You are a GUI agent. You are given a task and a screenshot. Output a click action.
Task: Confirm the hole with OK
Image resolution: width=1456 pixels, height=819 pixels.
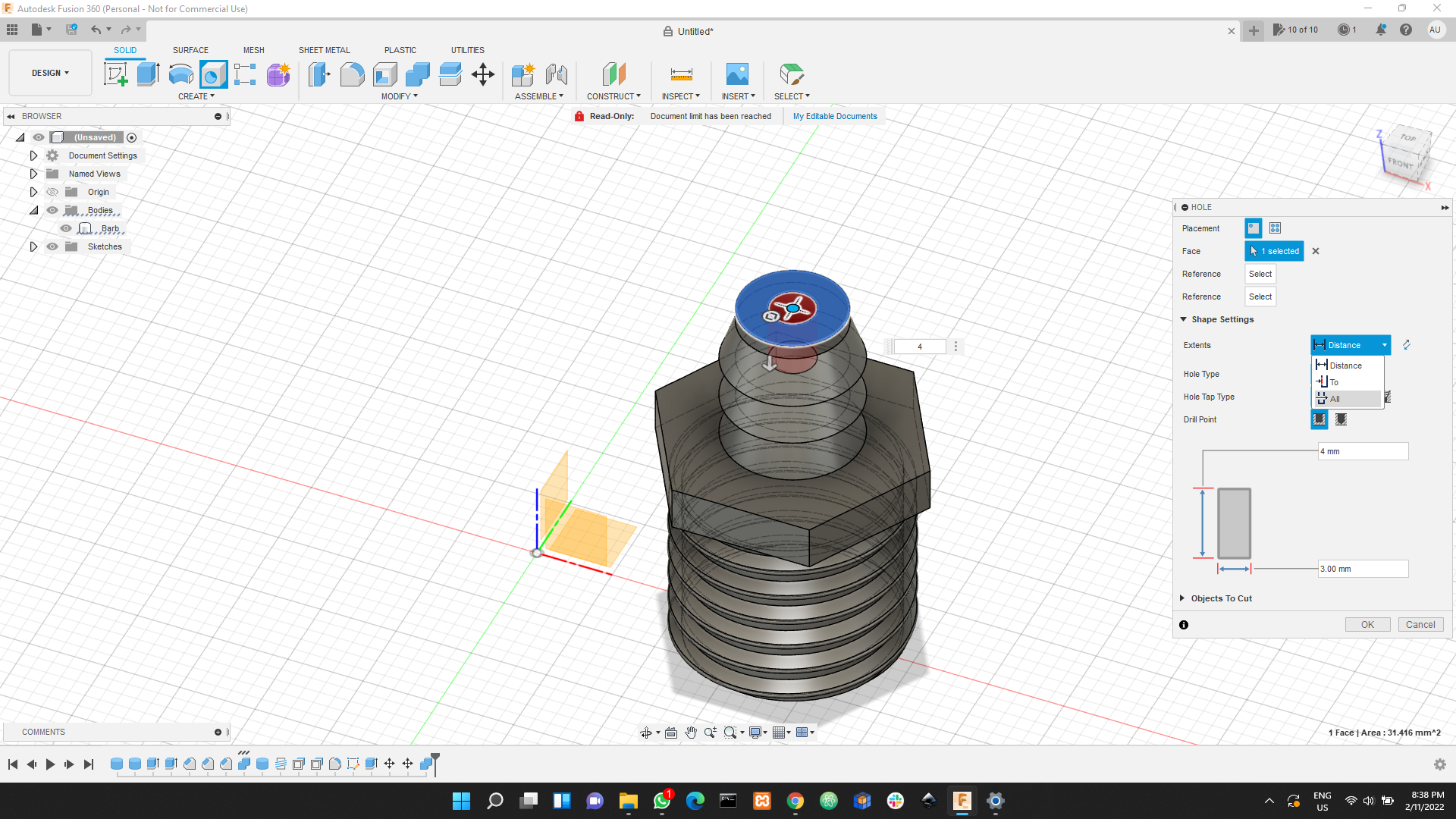pyautogui.click(x=1367, y=624)
